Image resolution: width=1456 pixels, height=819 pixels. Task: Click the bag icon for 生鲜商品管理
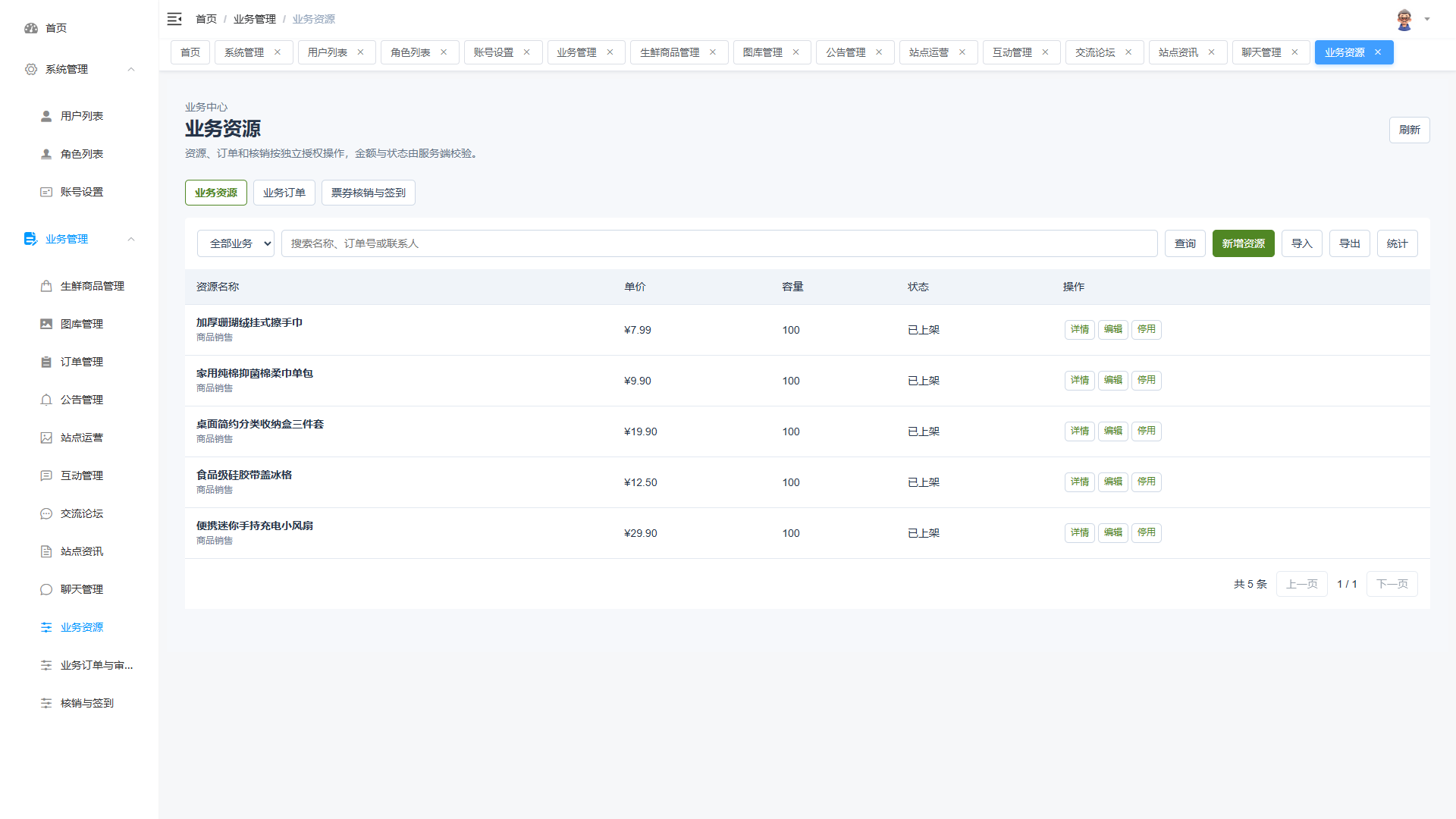coord(46,286)
